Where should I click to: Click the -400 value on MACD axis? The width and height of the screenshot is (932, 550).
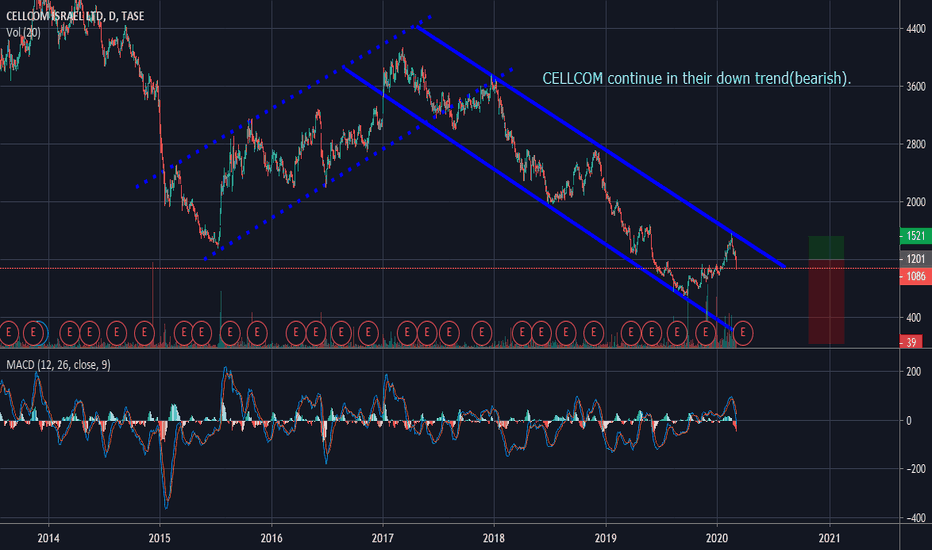914,518
